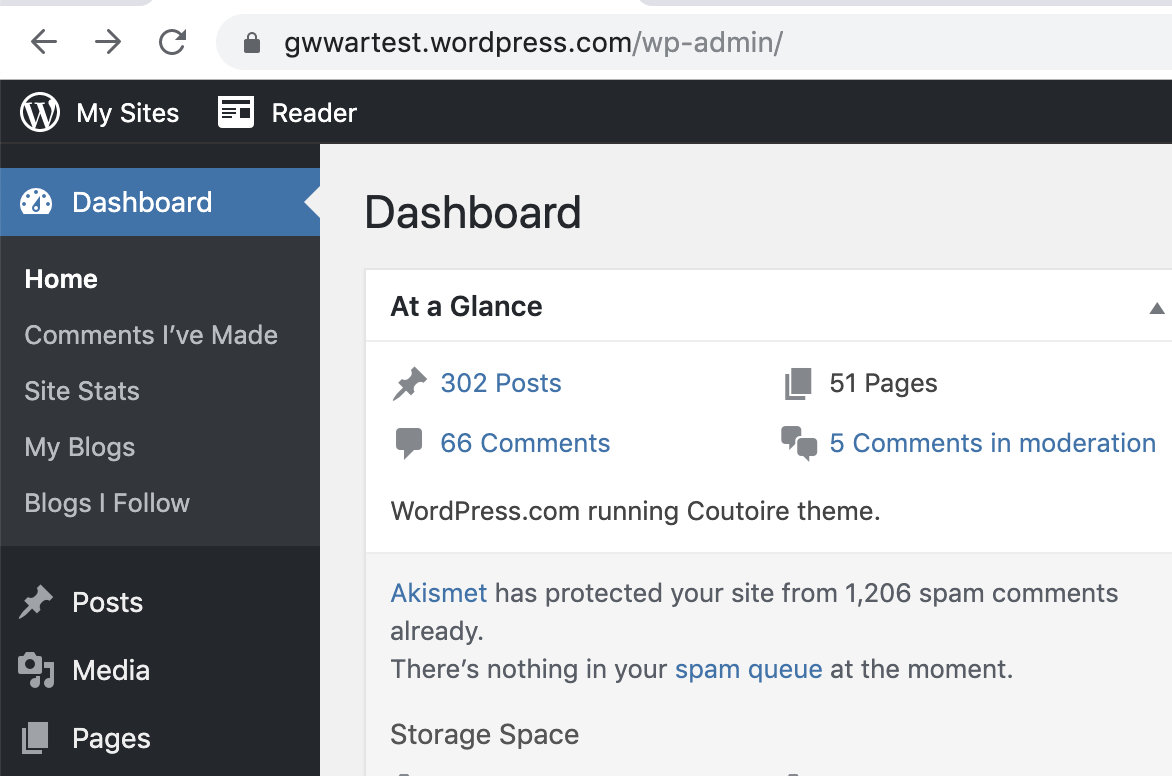Click the pushpin icon beside 302 Posts
The height and width of the screenshot is (776, 1172).
pos(410,384)
